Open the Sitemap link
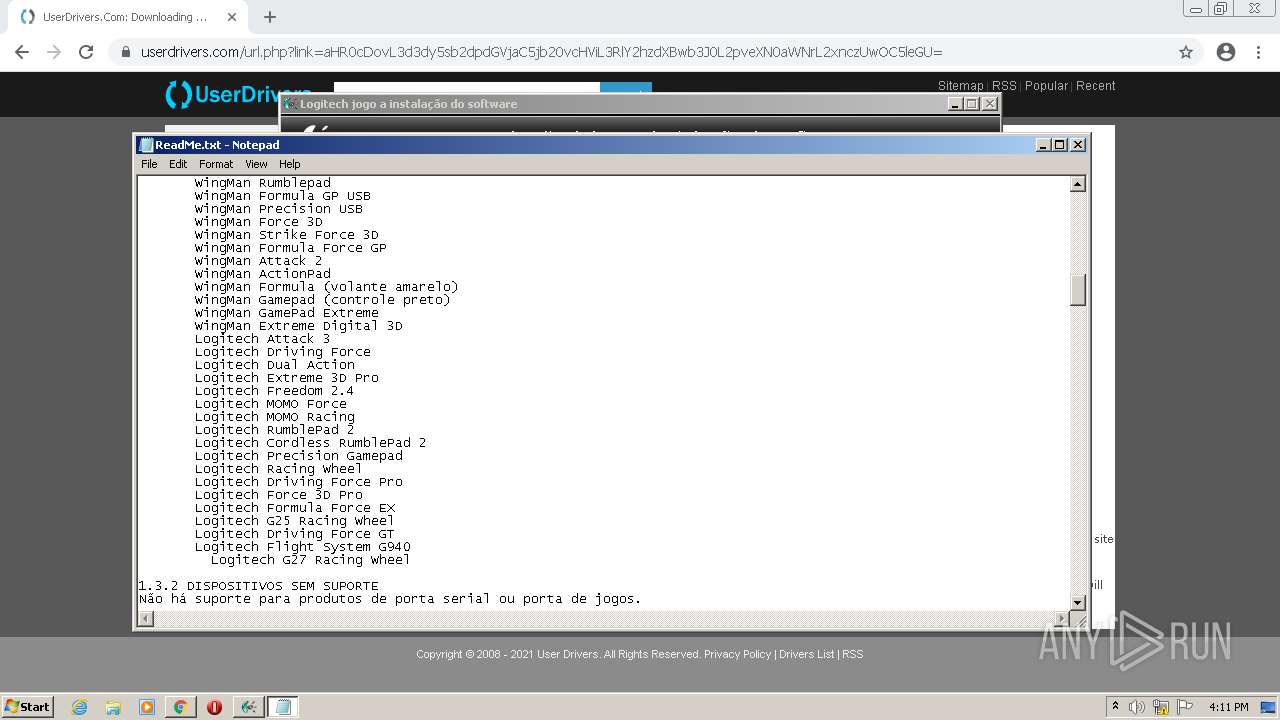Screen dimensions: 1280x720 click(x=960, y=86)
